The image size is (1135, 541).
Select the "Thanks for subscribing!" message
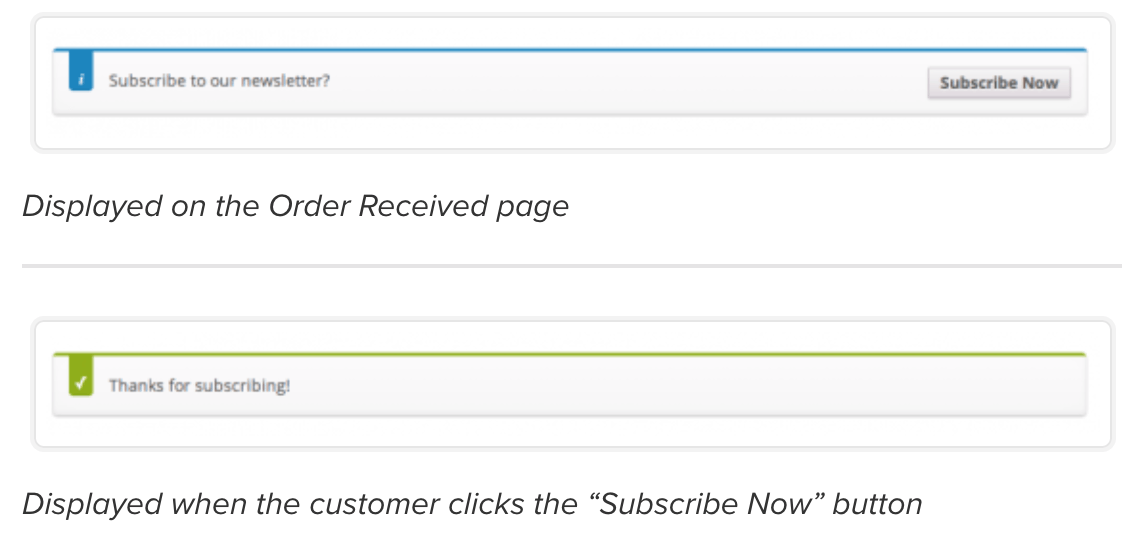click(x=200, y=385)
